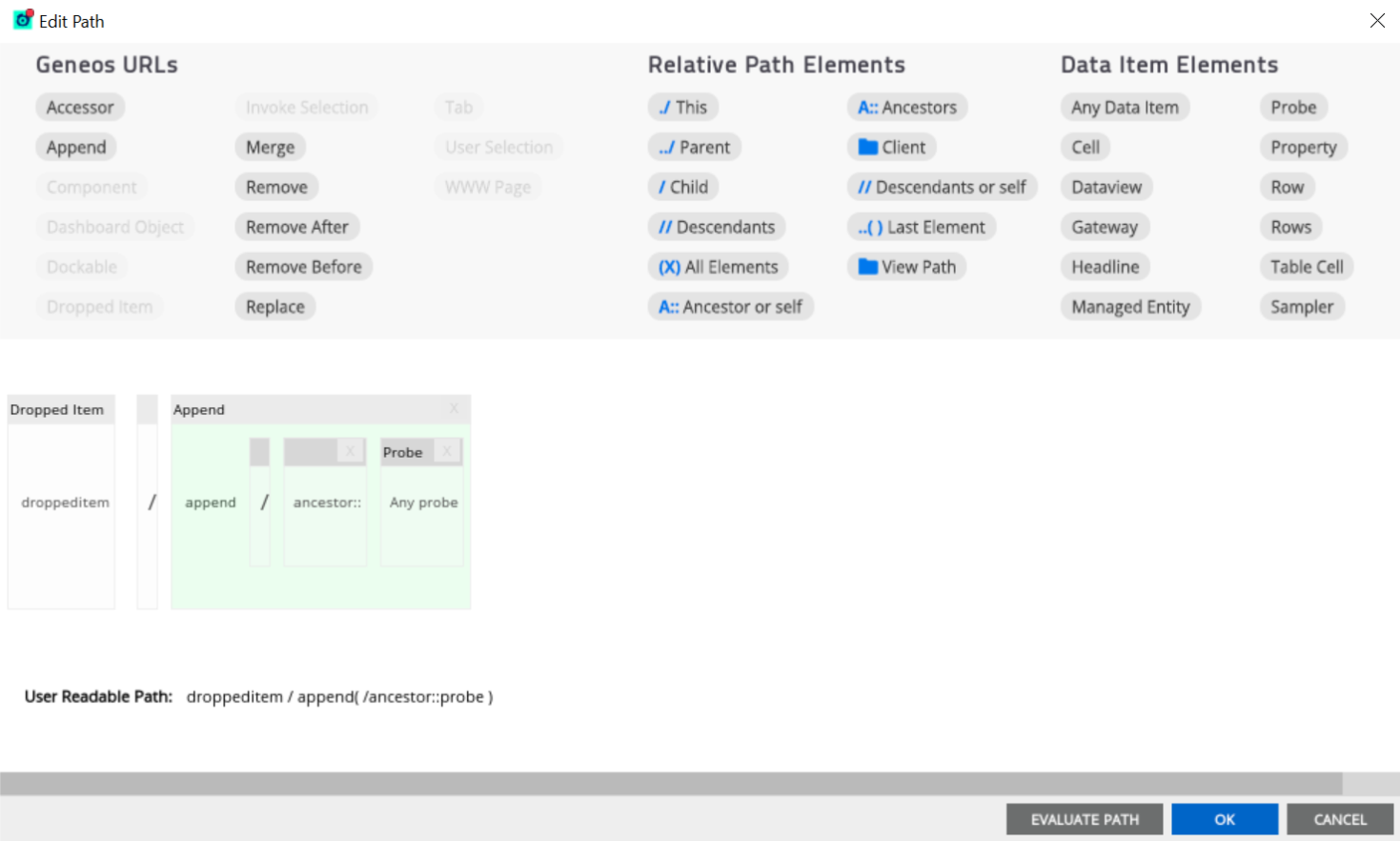Select the Headline data item element
Image resolution: width=1400 pixels, height=841 pixels.
click(x=1106, y=268)
